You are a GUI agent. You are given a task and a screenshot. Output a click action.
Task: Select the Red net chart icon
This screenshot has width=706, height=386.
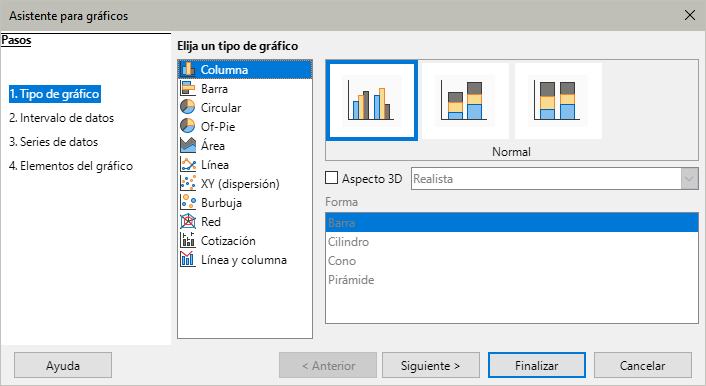[x=188, y=221]
